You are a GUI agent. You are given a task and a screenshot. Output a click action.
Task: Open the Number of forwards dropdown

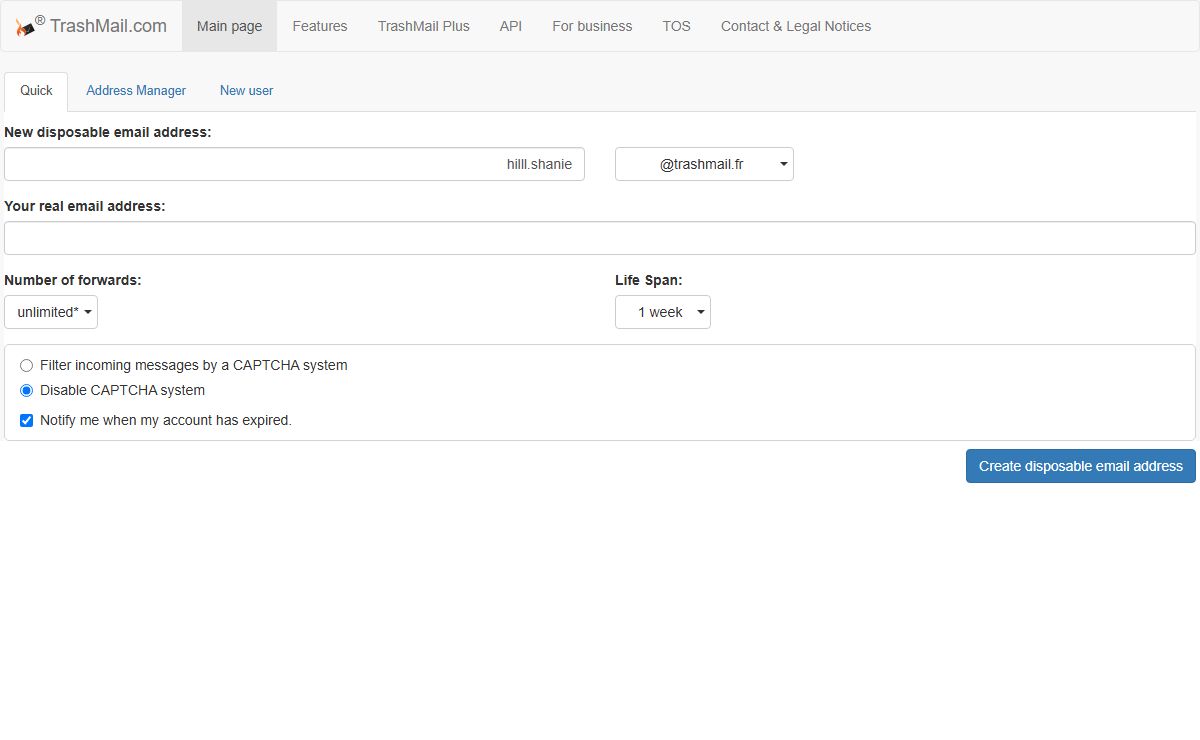coord(51,312)
